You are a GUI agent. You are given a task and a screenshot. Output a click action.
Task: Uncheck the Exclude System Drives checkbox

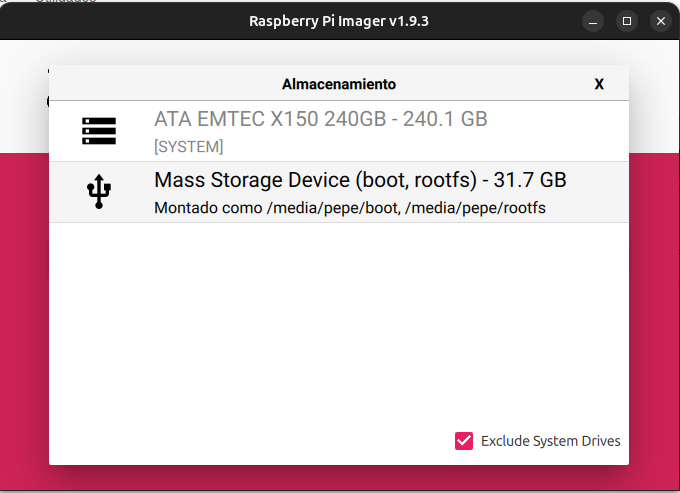464,441
